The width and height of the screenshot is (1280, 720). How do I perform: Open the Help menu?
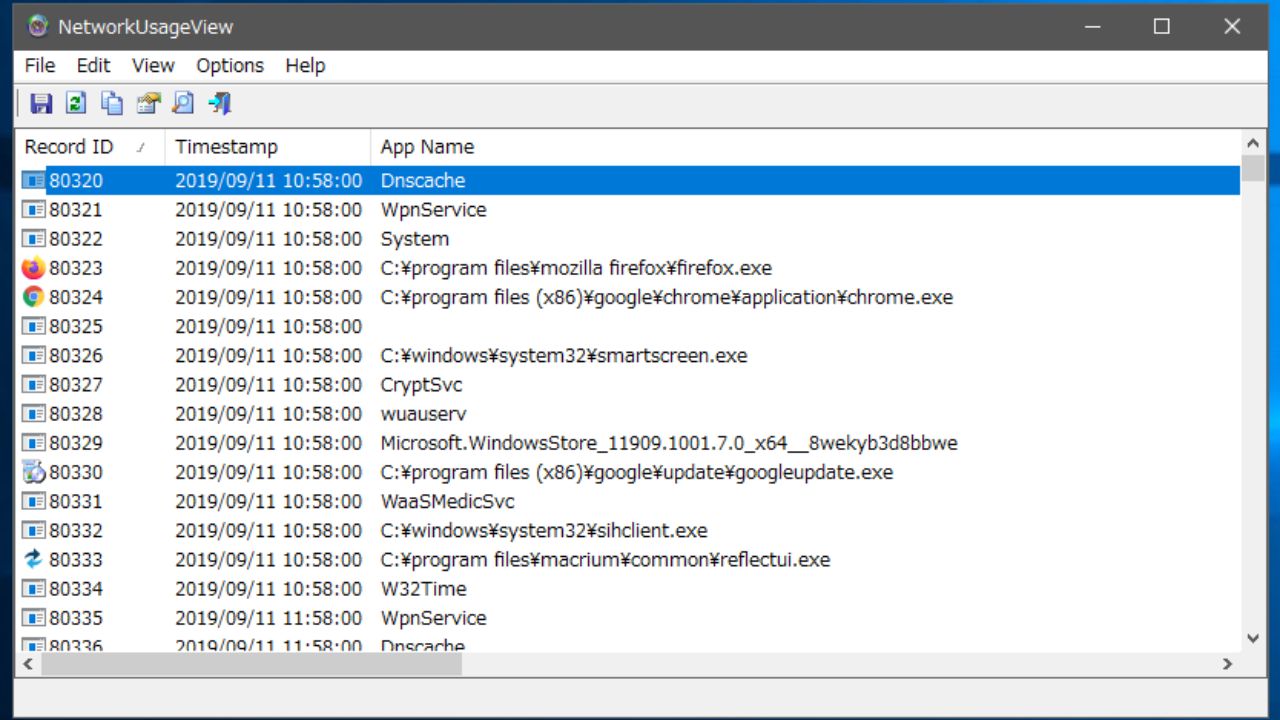305,65
